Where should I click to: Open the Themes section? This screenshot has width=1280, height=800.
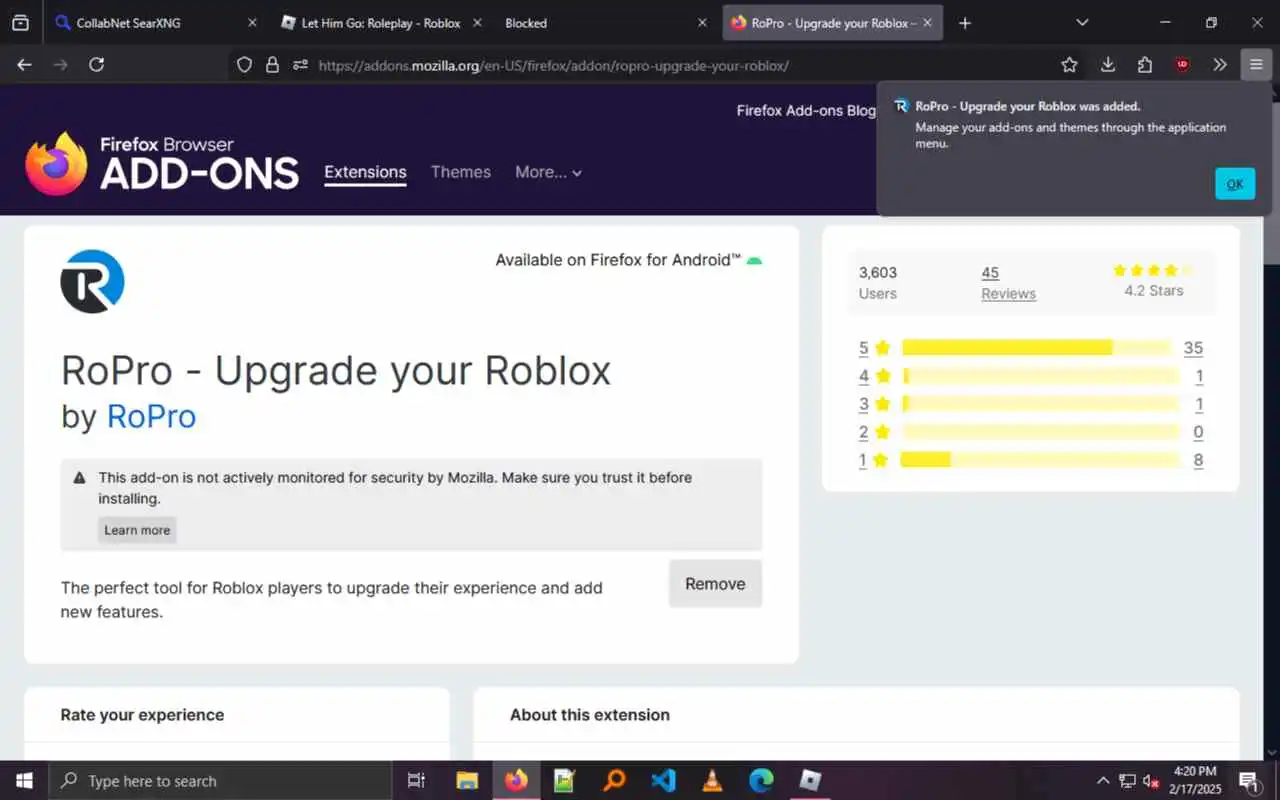461,172
